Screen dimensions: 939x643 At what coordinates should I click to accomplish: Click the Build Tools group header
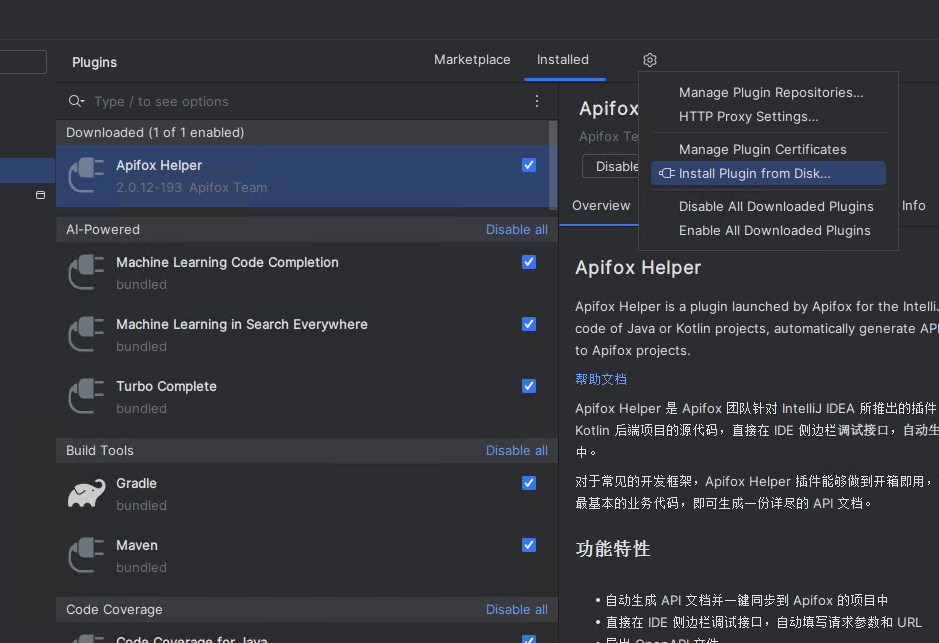307,451
